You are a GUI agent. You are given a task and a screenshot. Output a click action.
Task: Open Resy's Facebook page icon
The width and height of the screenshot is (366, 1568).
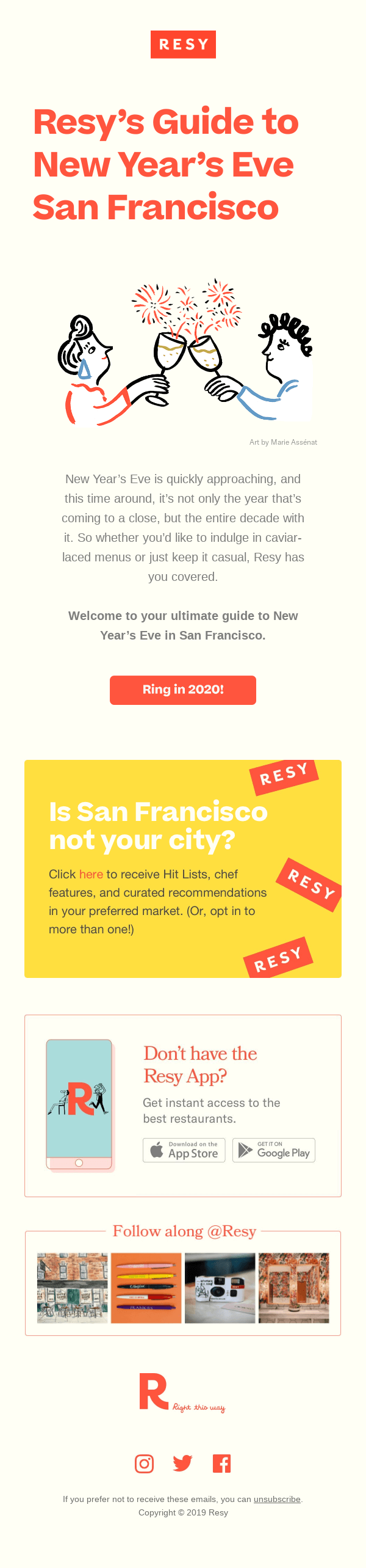[222, 1464]
